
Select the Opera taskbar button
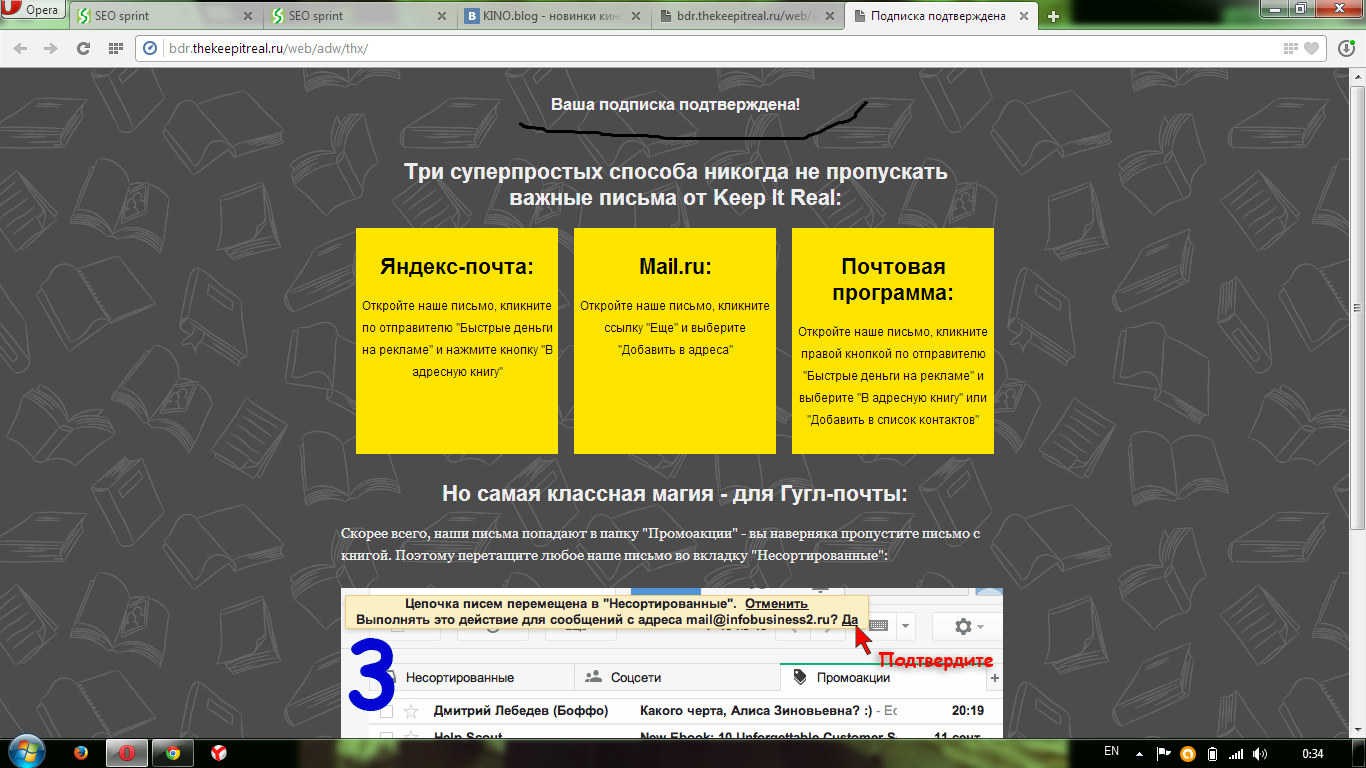tap(127, 753)
